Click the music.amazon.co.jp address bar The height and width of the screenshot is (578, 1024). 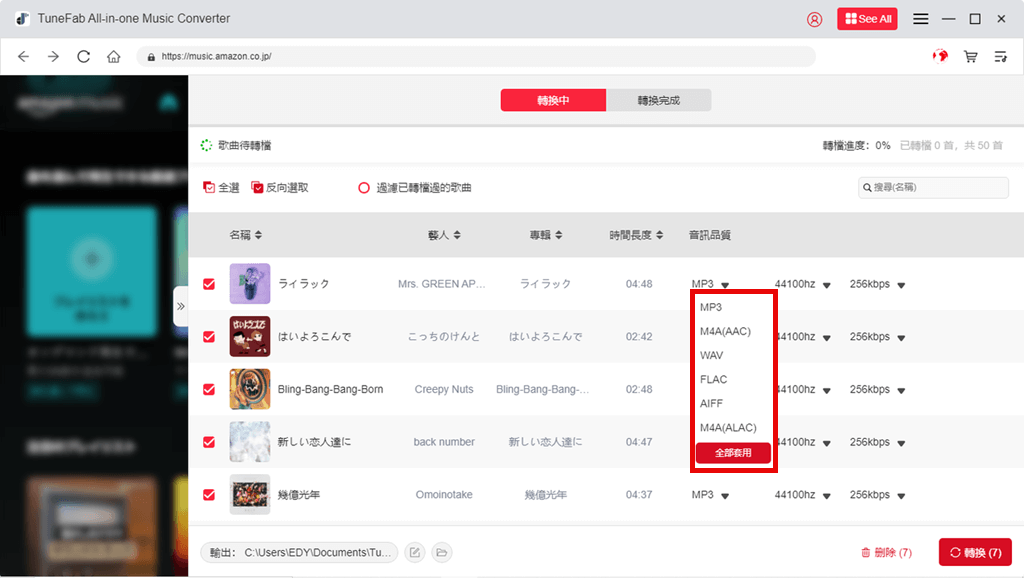click(x=476, y=56)
